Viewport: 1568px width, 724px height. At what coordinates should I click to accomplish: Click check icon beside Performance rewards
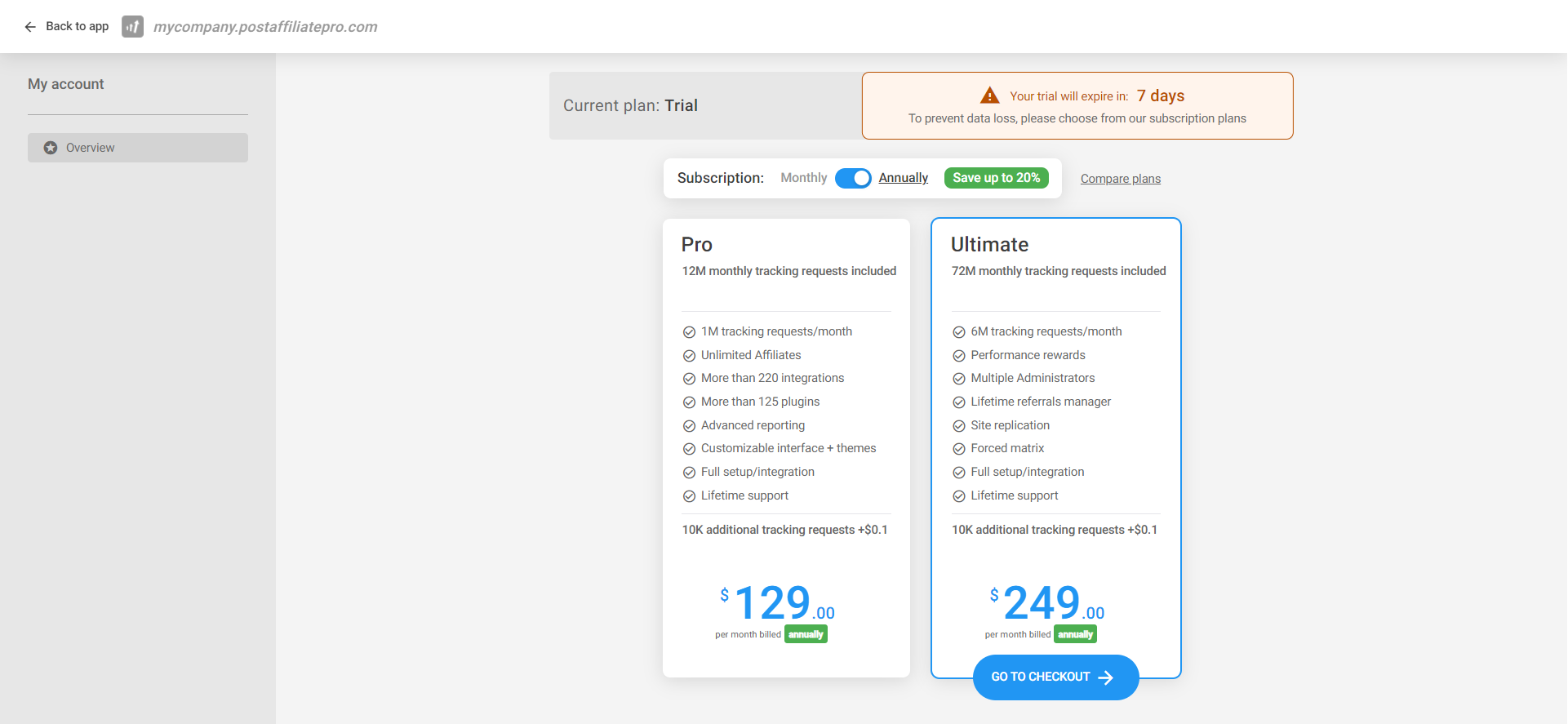point(959,356)
